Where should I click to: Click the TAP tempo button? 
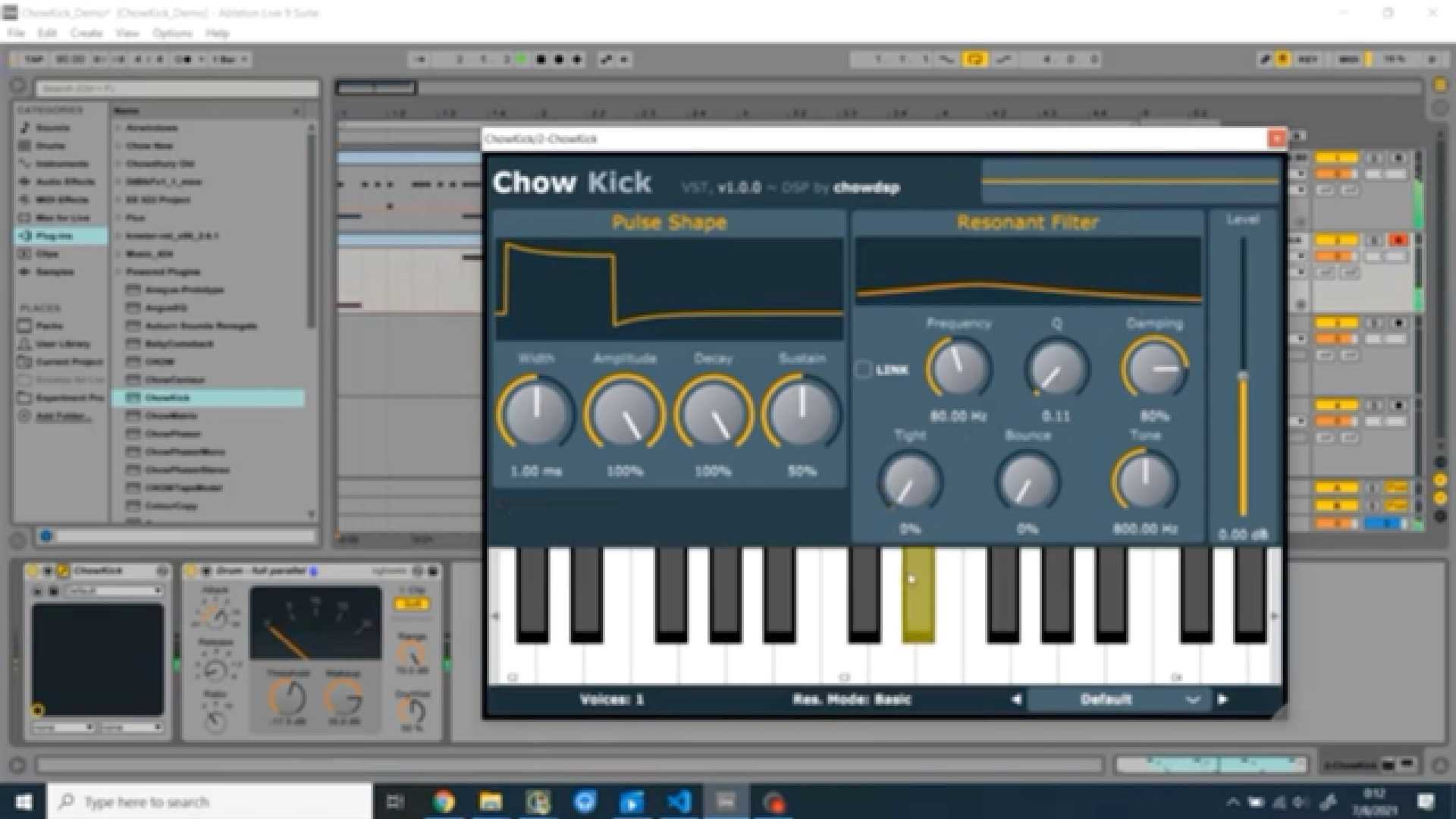(33, 59)
